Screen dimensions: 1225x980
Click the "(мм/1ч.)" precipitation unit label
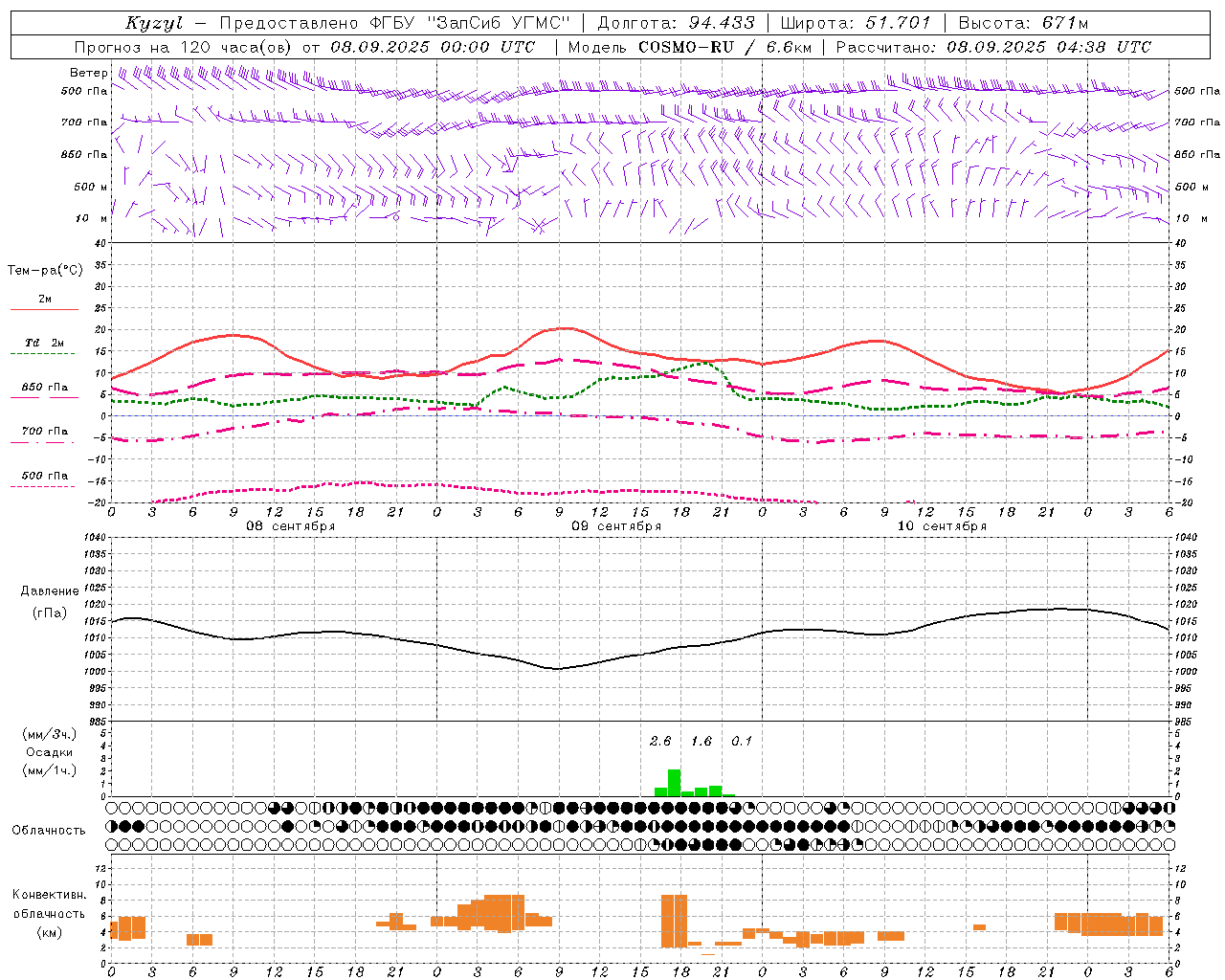pyautogui.click(x=50, y=770)
